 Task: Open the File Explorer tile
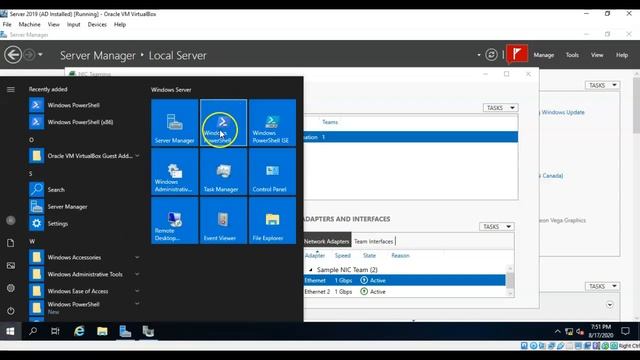tap(272, 220)
